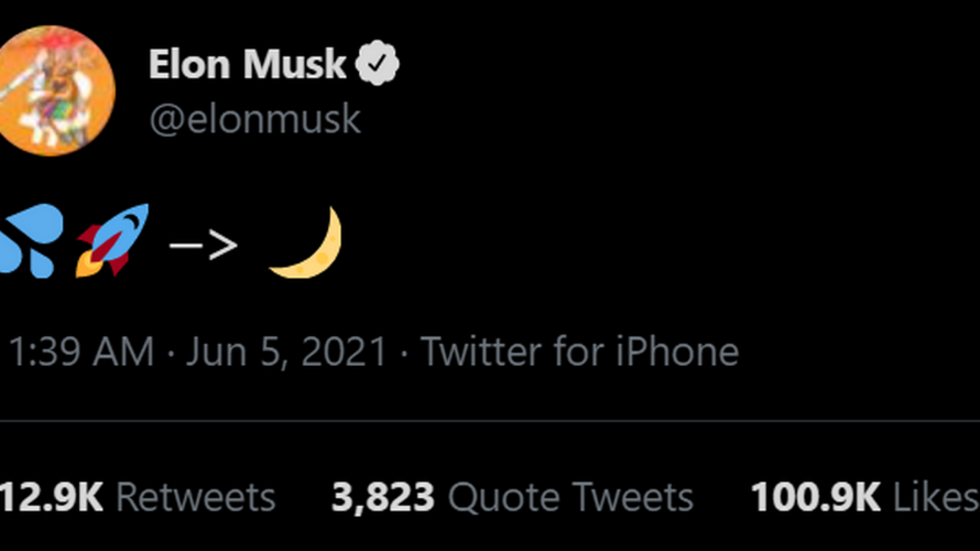Click the 3,823 quote count number

[383, 497]
